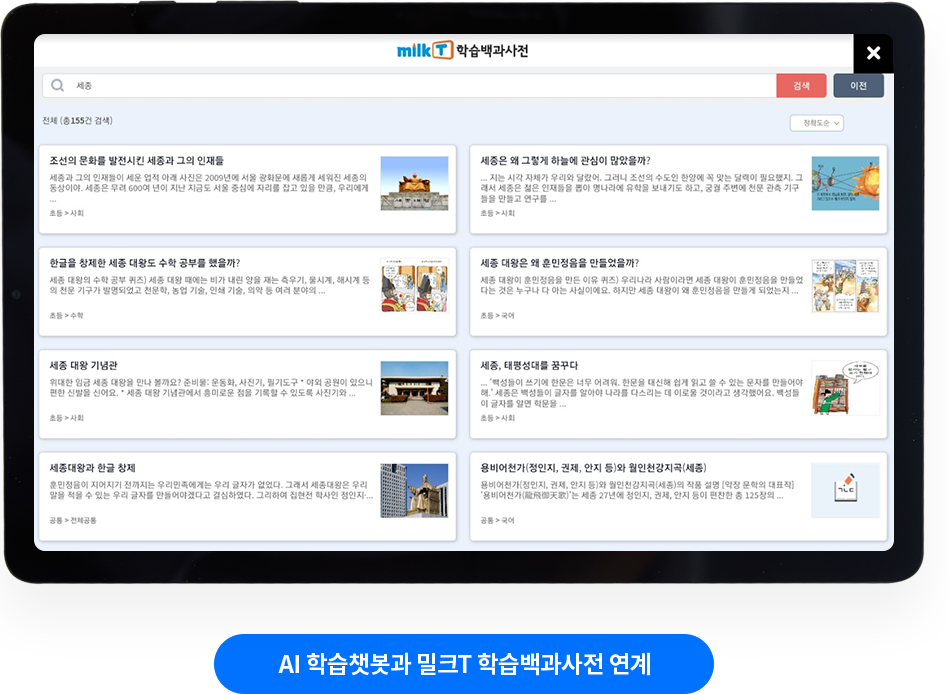Open King Sejong statue thumbnail
The width and height of the screenshot is (948, 694).
[x=414, y=183]
